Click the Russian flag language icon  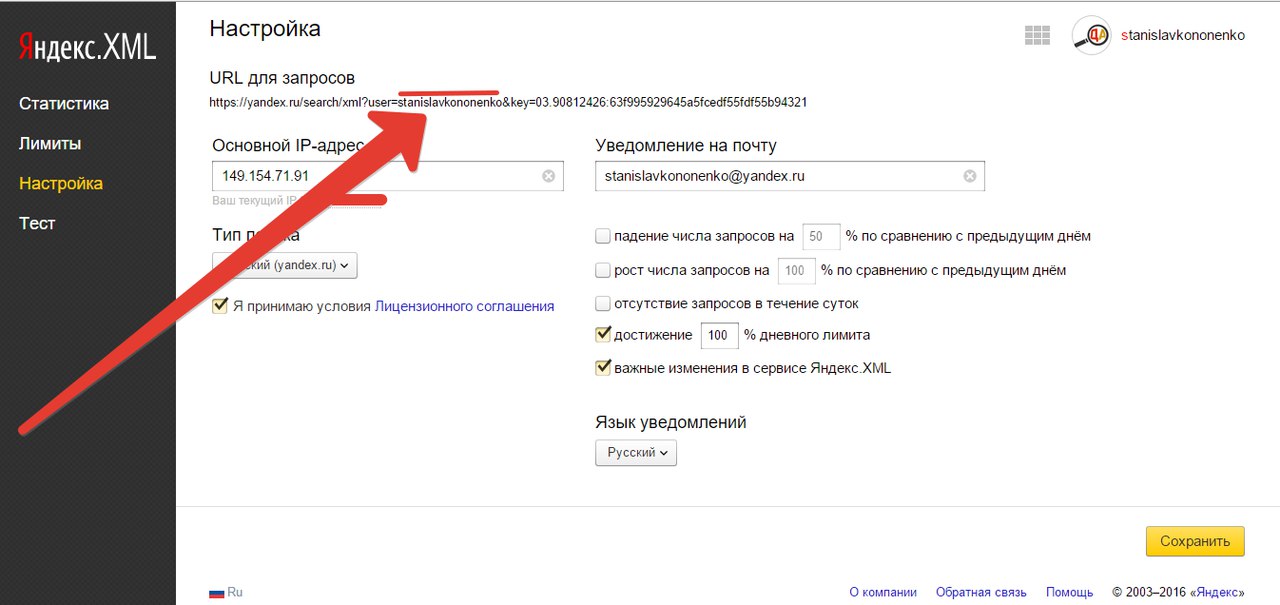[x=216, y=592]
